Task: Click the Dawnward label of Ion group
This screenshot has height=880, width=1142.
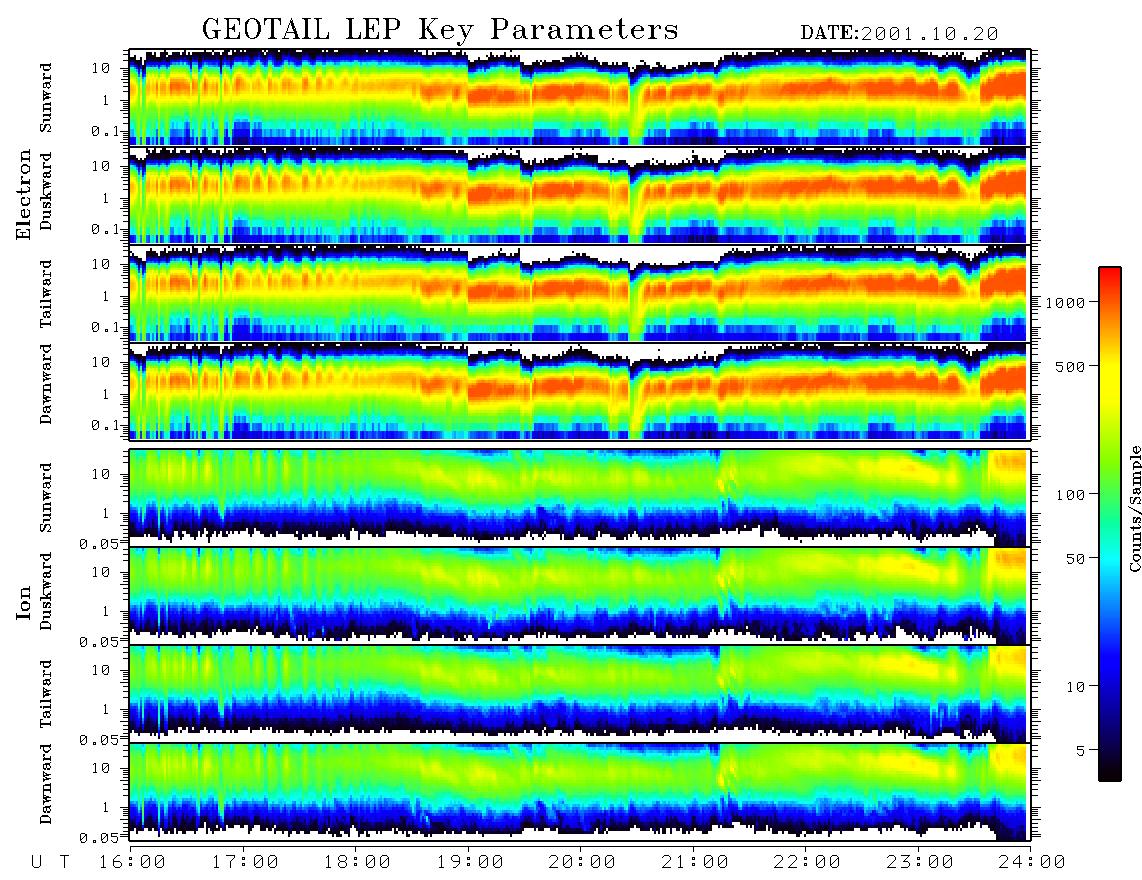Action: point(46,784)
